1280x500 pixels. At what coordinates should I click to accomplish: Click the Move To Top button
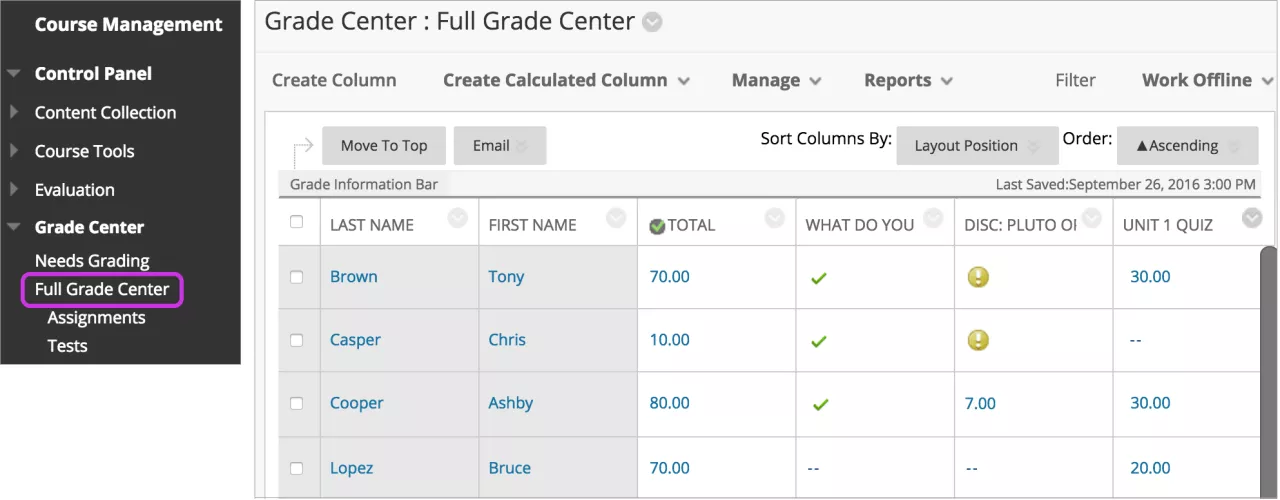pyautogui.click(x=384, y=146)
